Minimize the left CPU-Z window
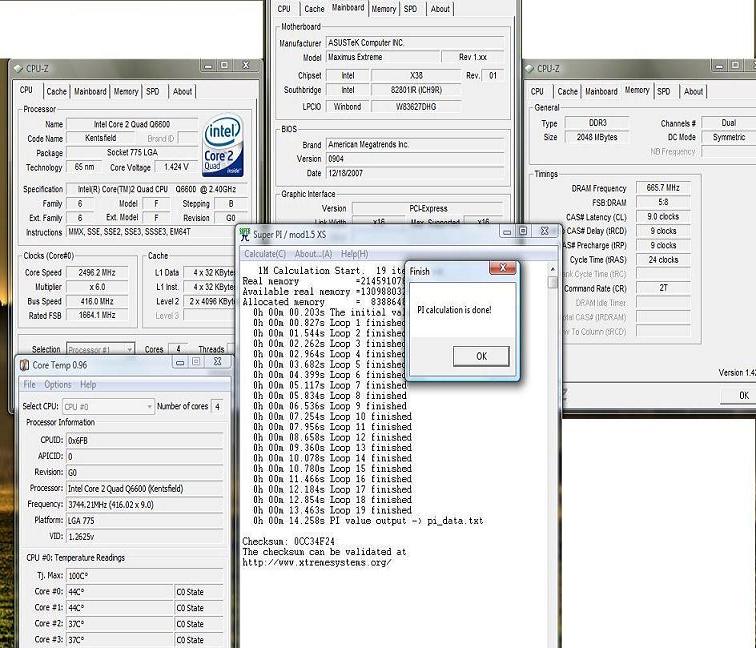 tap(208, 66)
